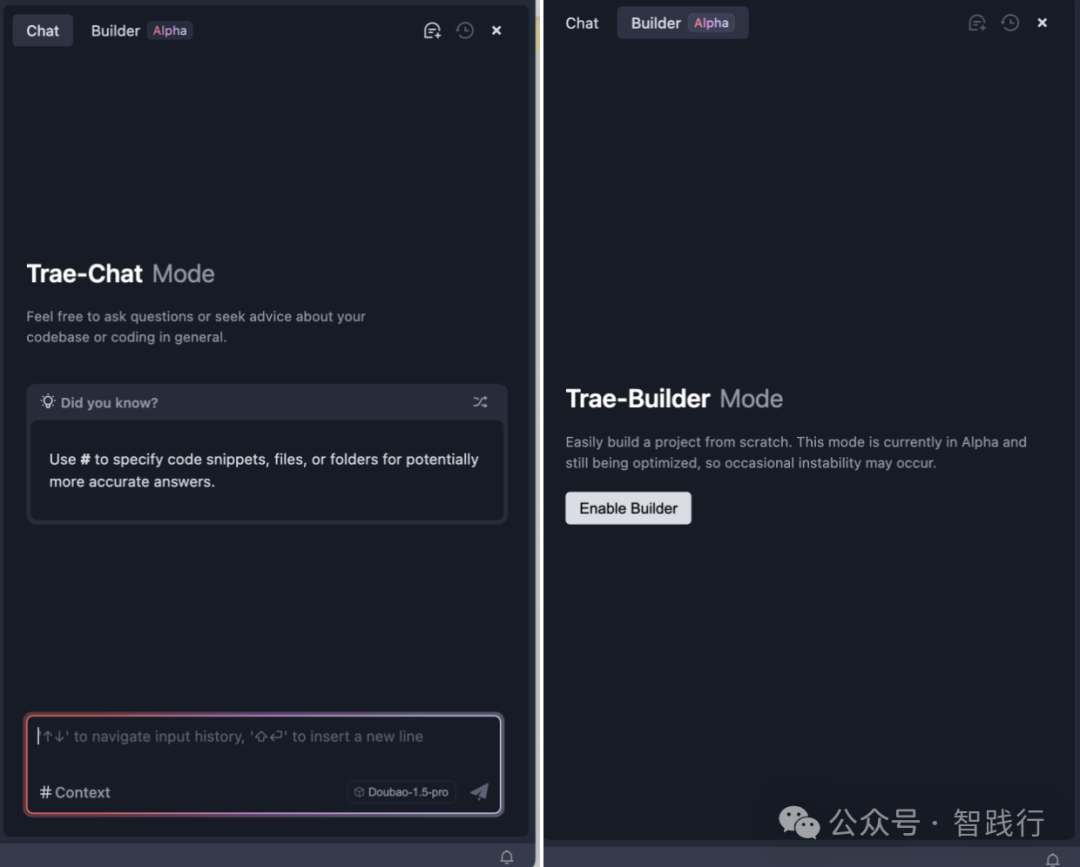
Task: Click the 'Easily build a project' description
Action: tap(796, 452)
